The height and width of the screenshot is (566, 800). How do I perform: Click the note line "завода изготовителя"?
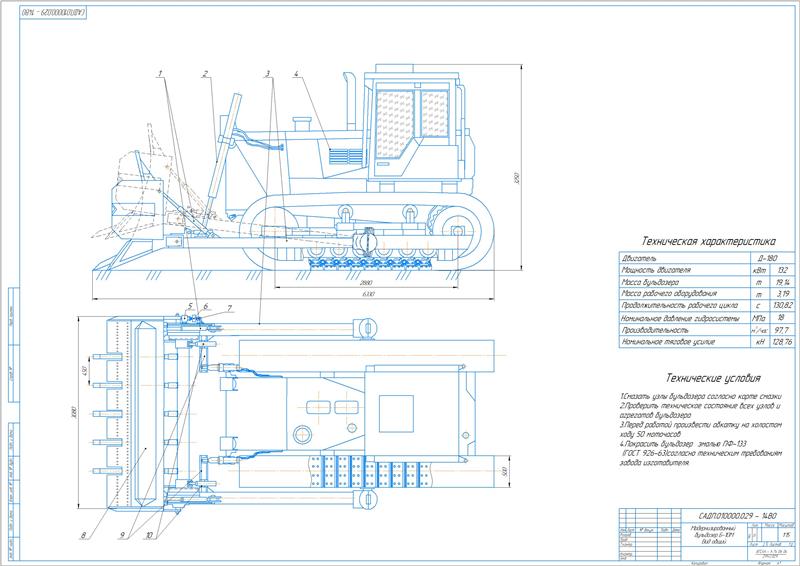coord(655,463)
